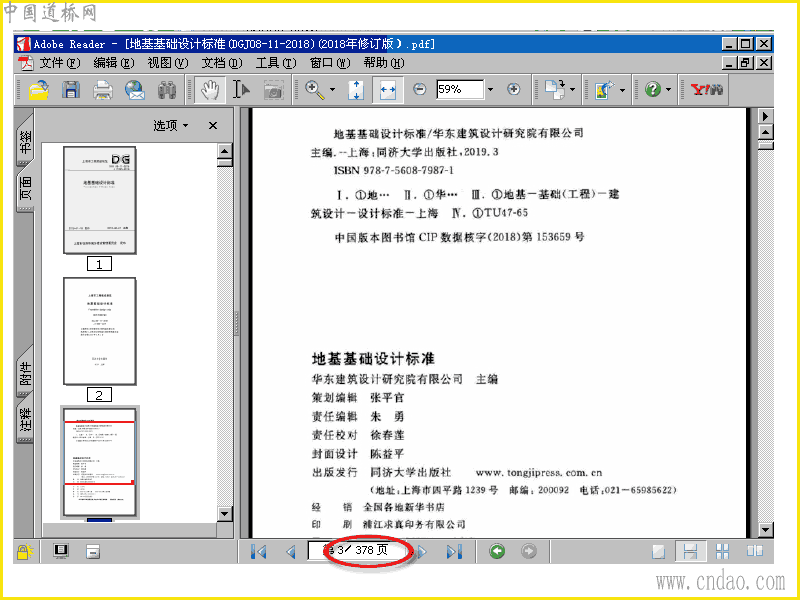Click the page number field showing 3/378
Image resolution: width=800 pixels, height=600 pixels.
[x=358, y=551]
